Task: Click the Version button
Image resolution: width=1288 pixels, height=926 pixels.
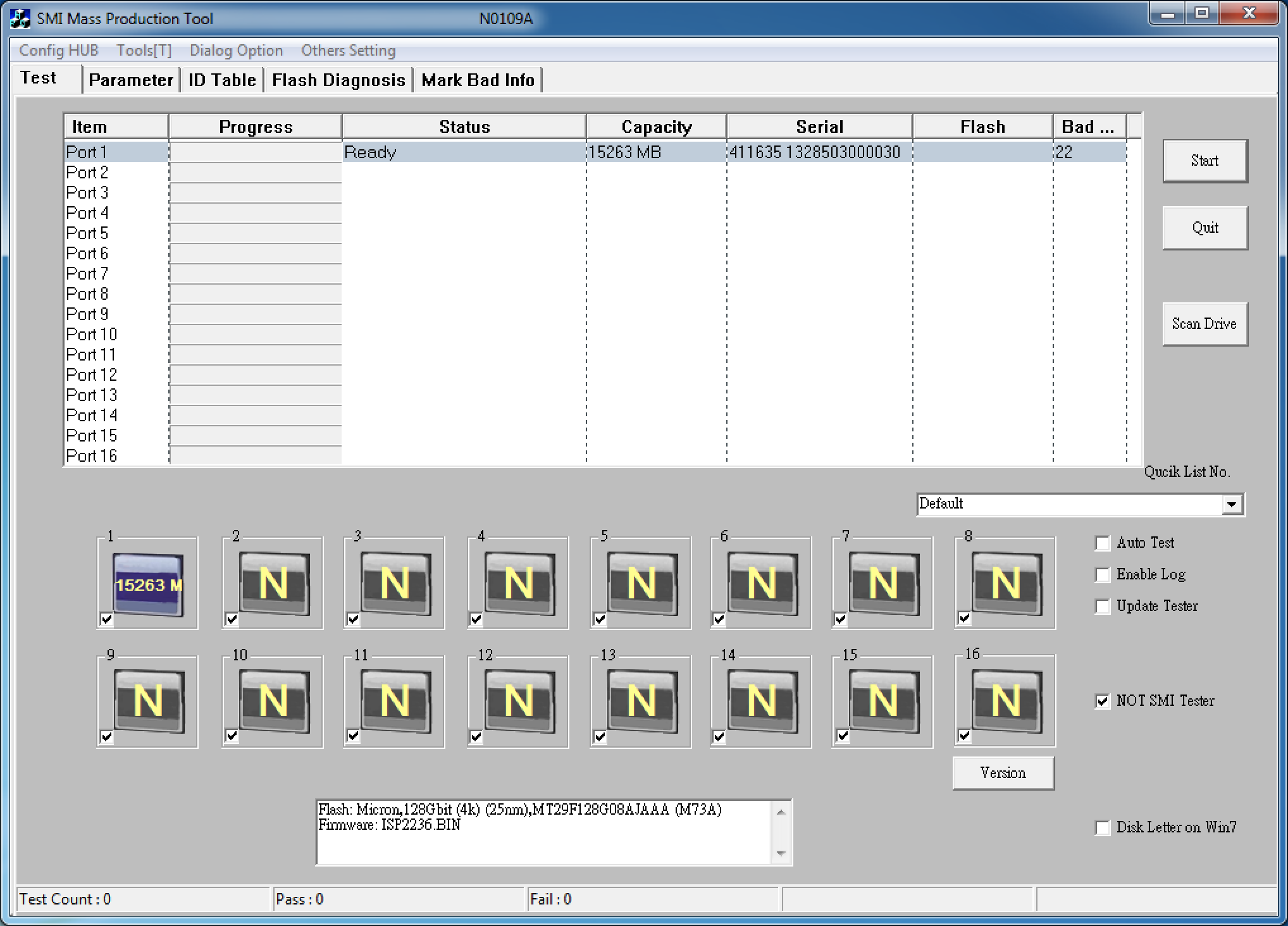Action: (x=1003, y=773)
